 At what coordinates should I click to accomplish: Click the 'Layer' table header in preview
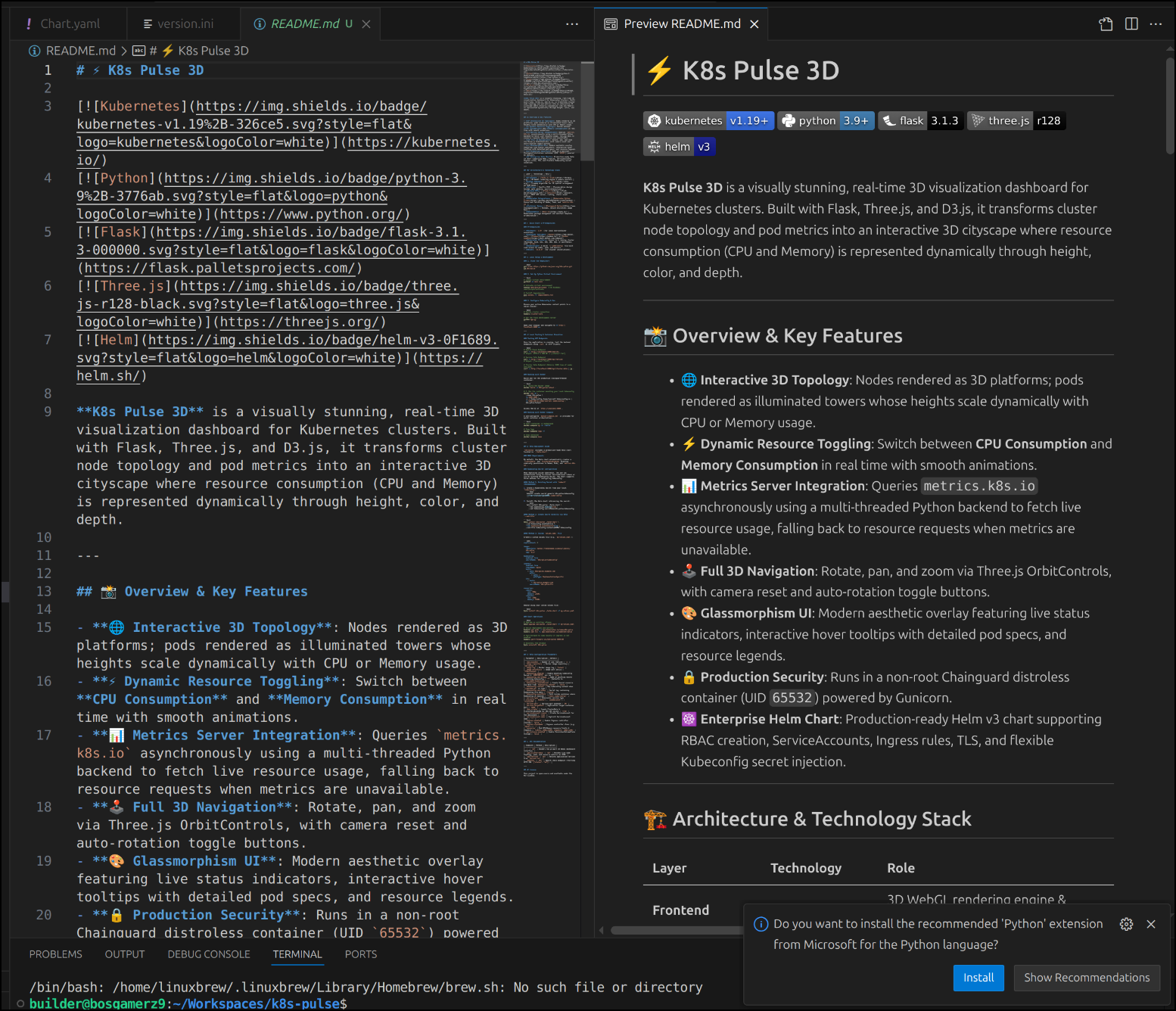click(x=670, y=868)
